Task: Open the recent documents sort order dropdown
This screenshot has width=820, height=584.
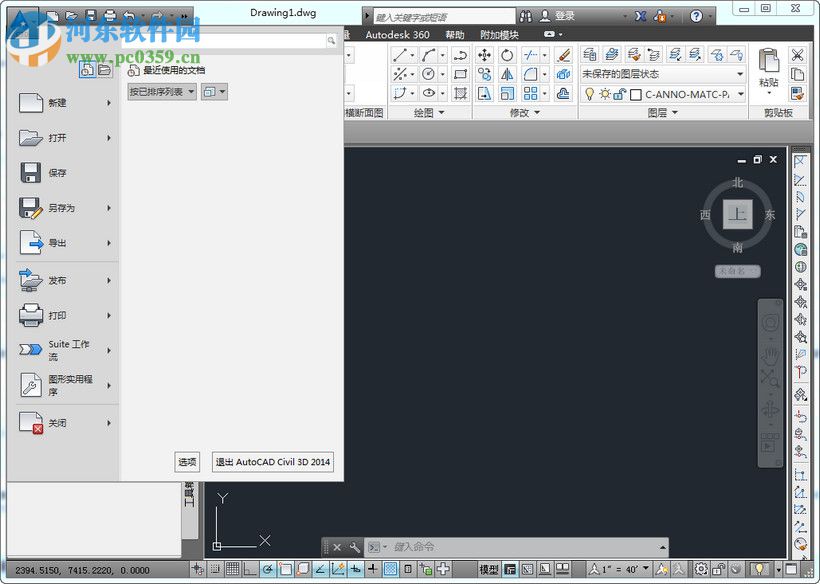Action: point(190,91)
